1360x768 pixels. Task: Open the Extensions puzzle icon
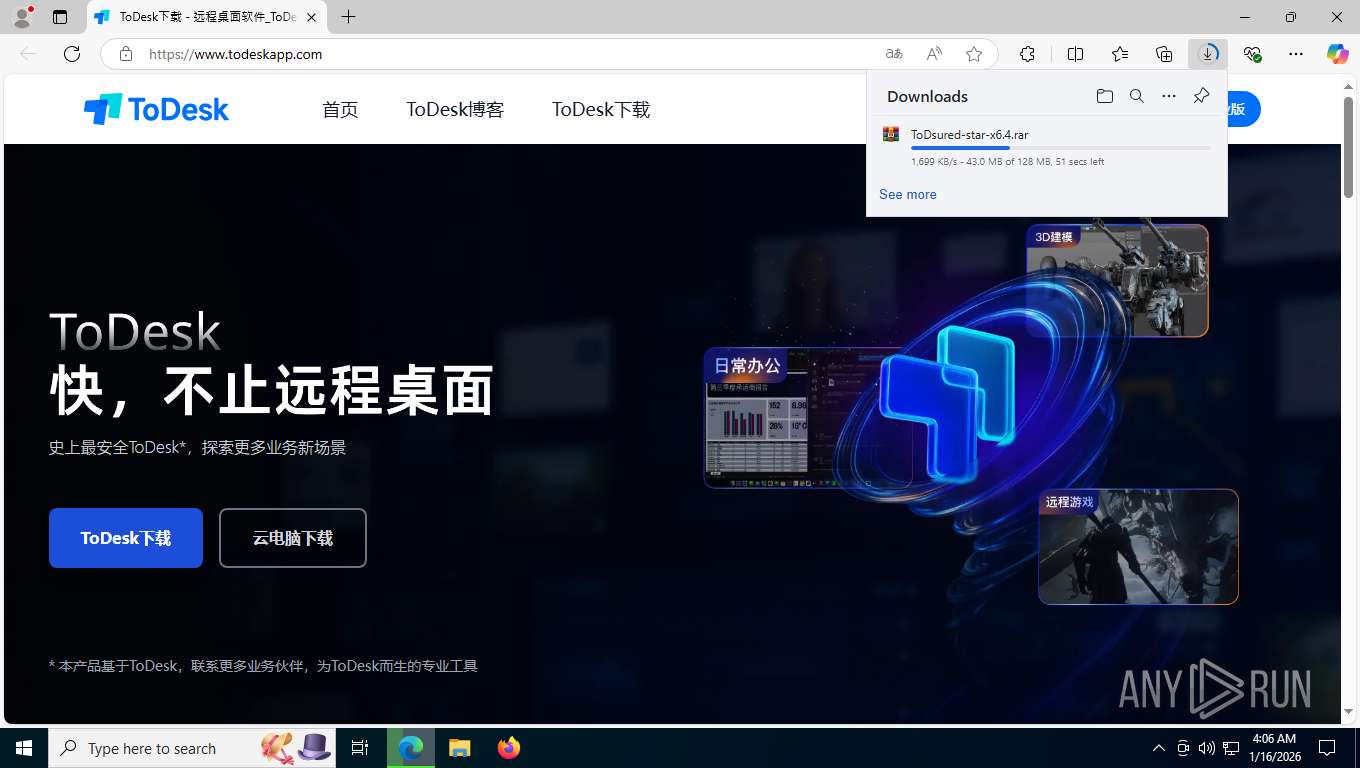[x=1027, y=54]
